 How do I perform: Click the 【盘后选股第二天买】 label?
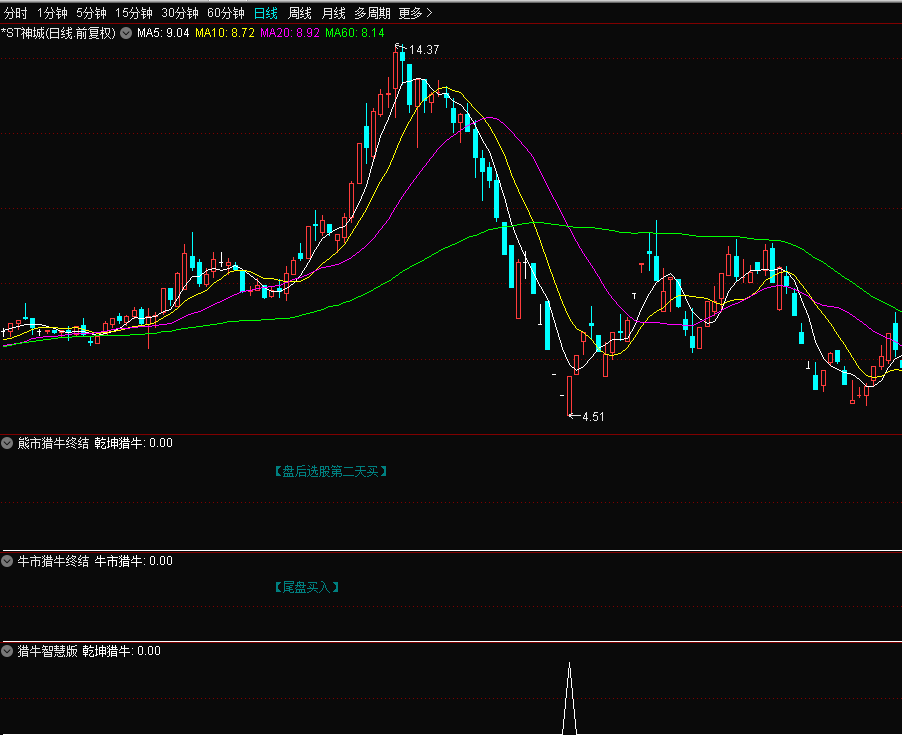pyautogui.click(x=331, y=472)
